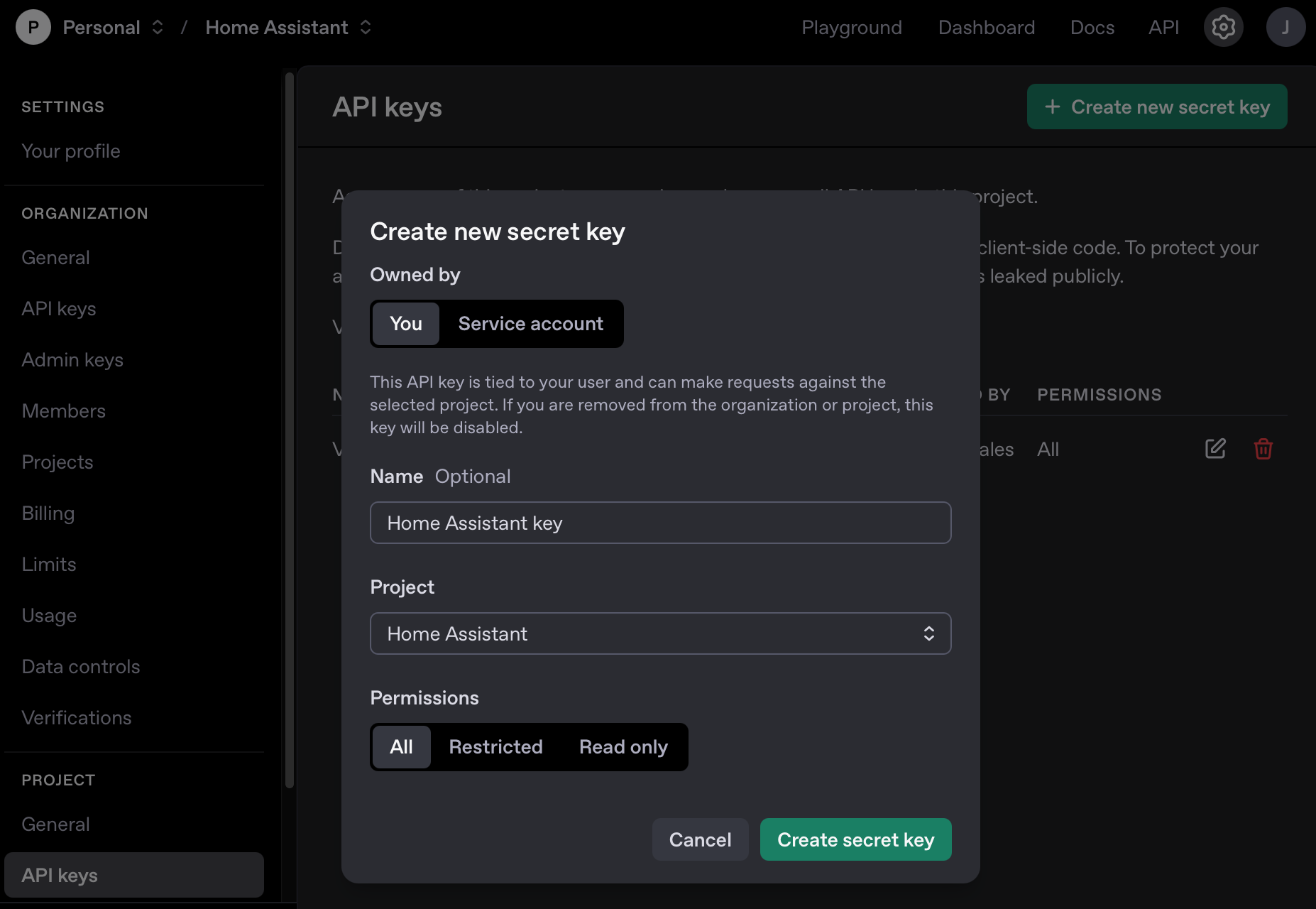Open the settings gear icon
This screenshot has height=909, width=1316.
pos(1223,27)
